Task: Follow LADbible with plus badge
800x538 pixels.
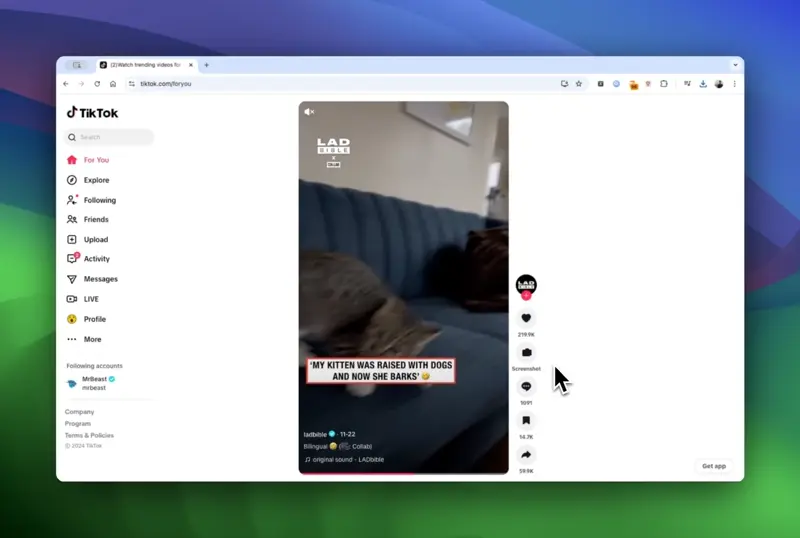Action: click(526, 296)
